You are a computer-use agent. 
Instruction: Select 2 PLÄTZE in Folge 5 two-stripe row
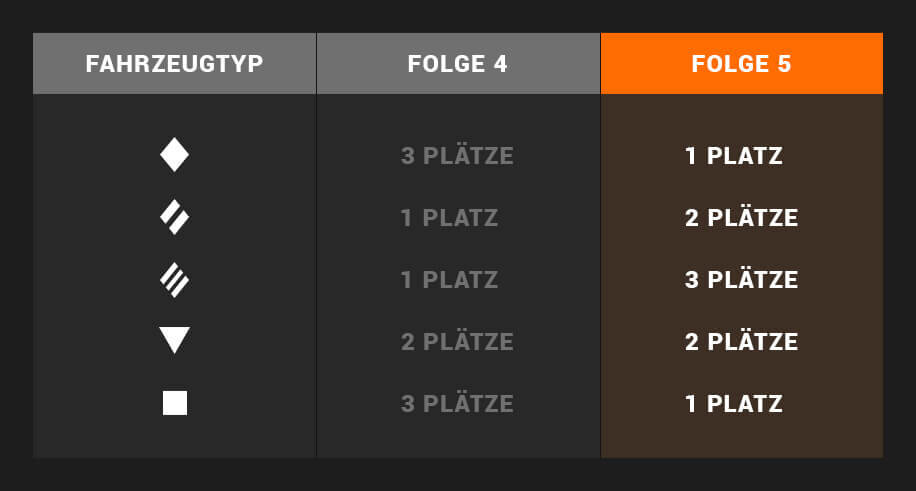(741, 218)
